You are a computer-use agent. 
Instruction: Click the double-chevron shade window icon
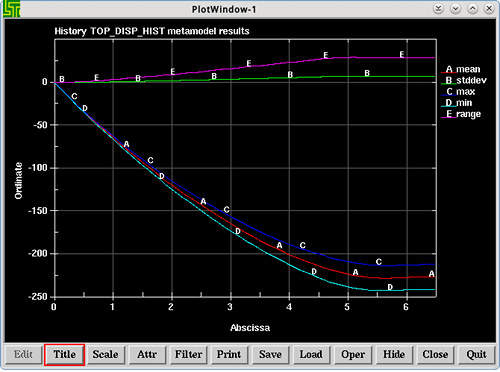coord(438,9)
